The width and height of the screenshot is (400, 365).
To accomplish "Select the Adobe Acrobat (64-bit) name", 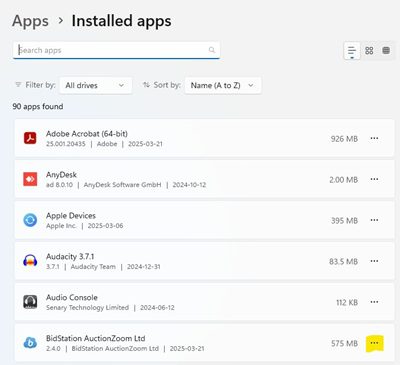I will (x=87, y=134).
